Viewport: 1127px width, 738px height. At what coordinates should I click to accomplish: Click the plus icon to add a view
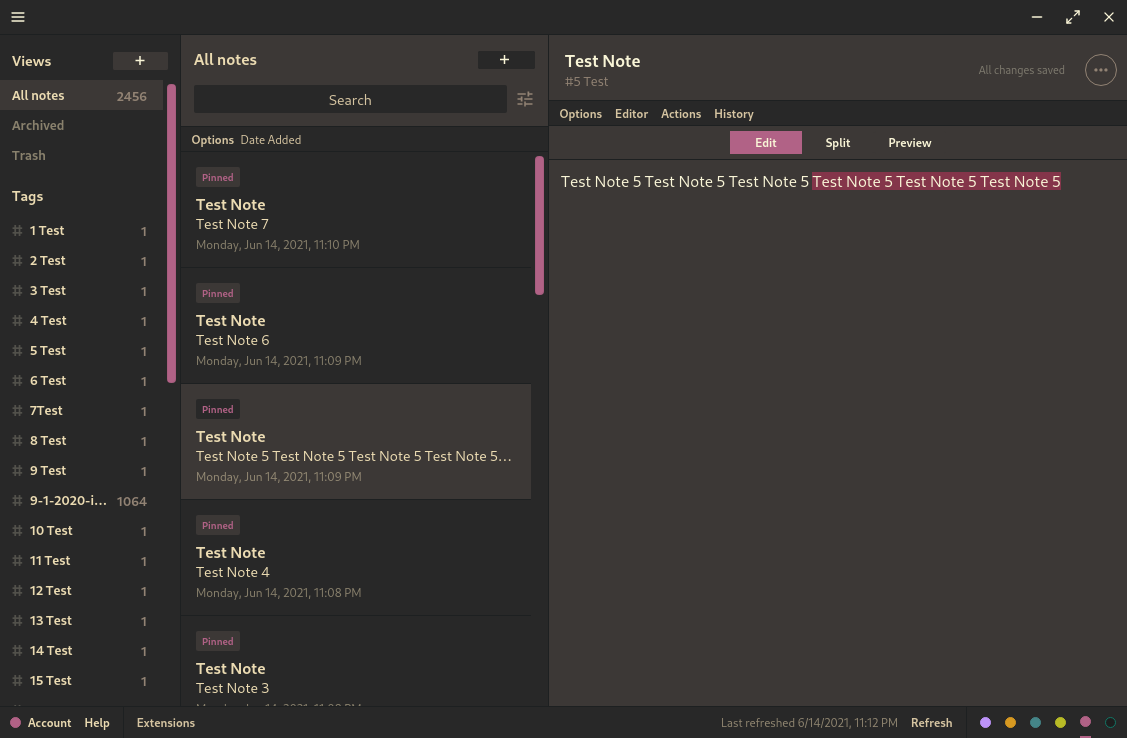[140, 61]
